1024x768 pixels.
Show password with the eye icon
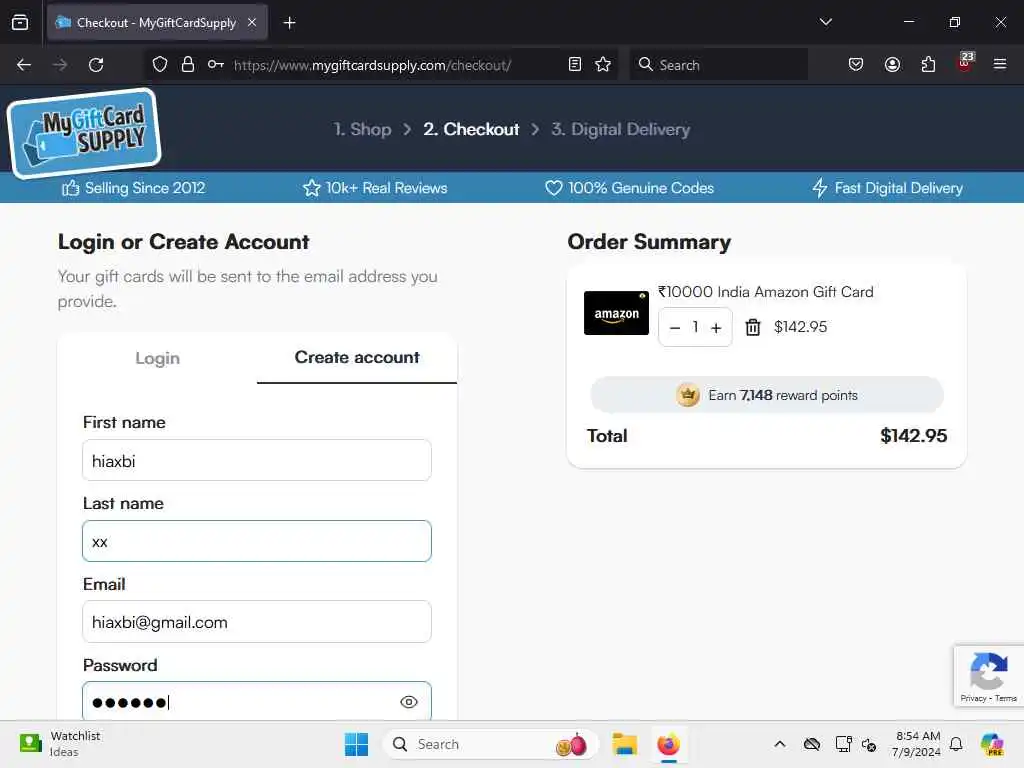409,702
